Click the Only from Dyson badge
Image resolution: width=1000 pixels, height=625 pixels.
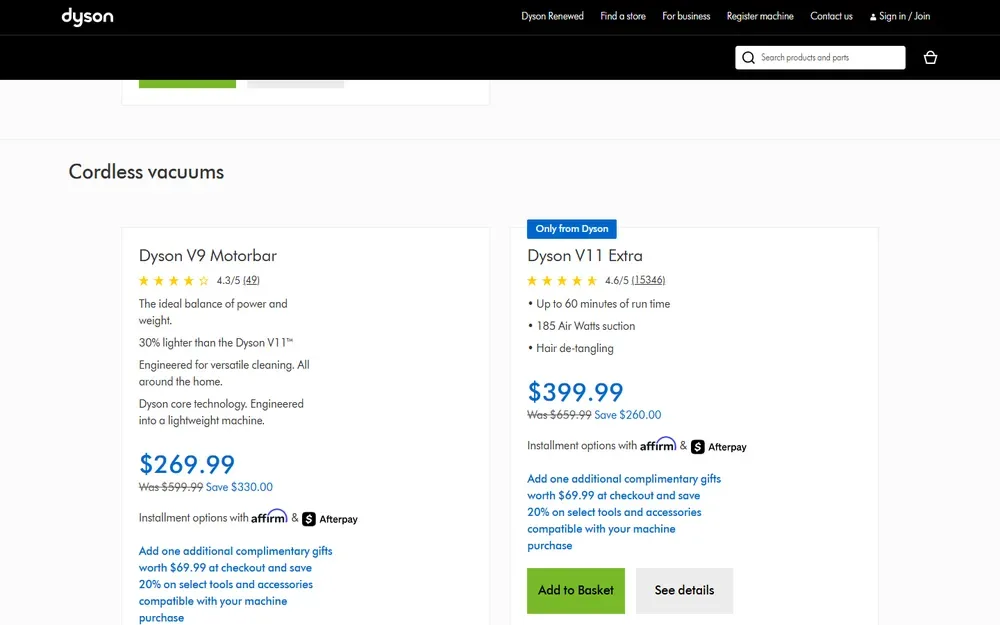point(571,229)
